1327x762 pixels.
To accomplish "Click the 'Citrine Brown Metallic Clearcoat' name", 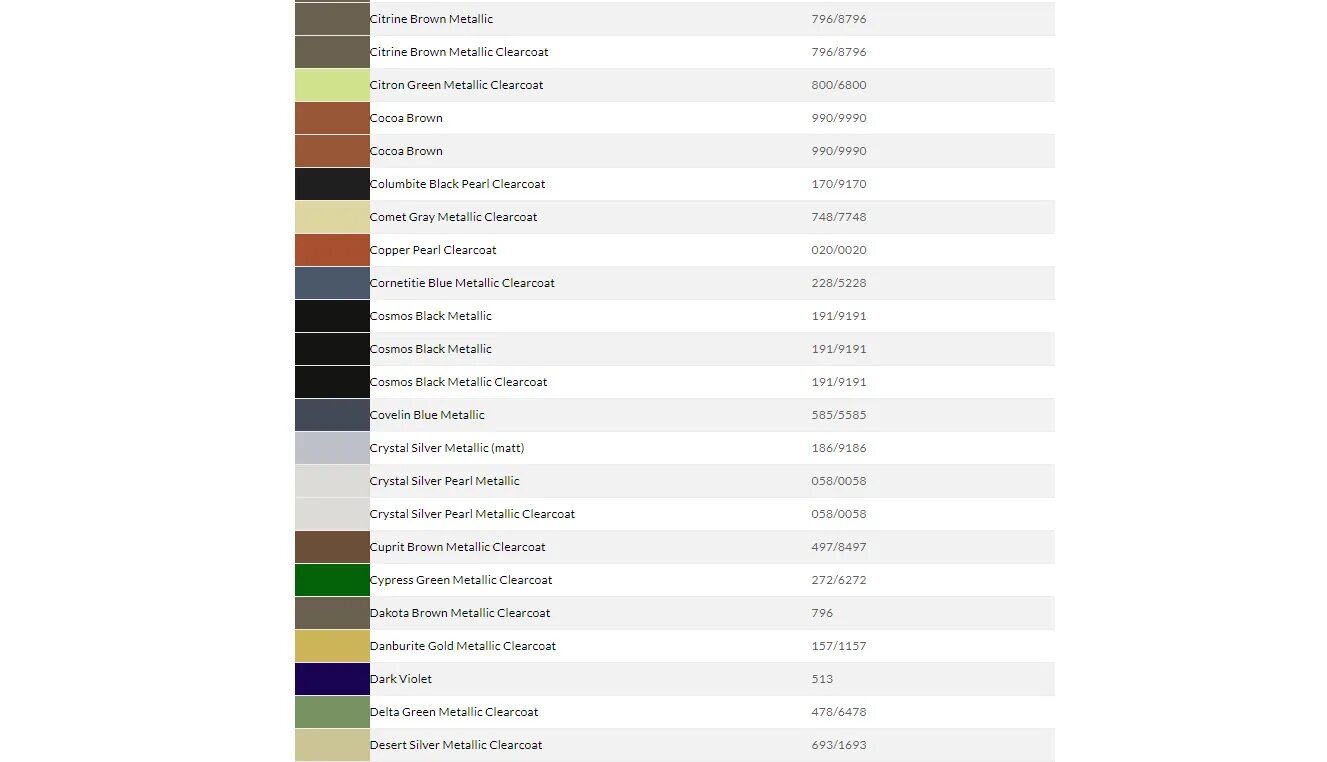I will 459,52.
